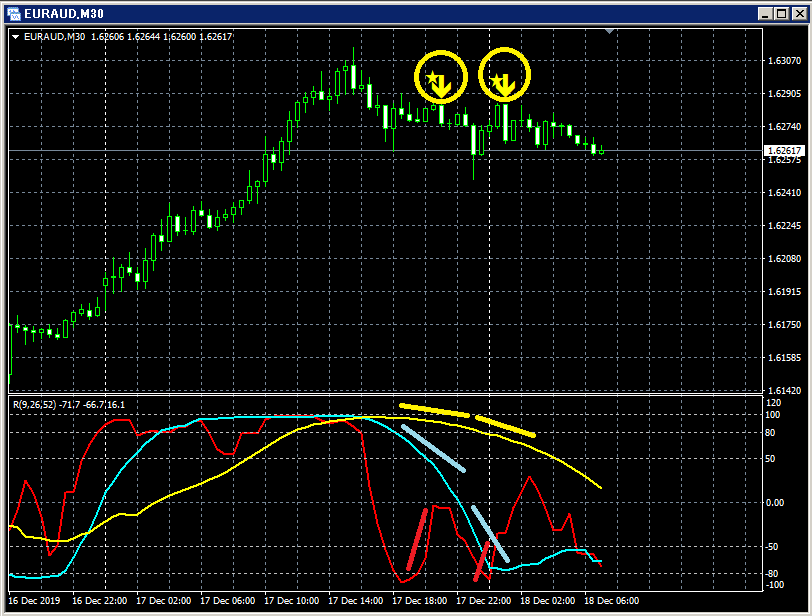The width and height of the screenshot is (812, 616).
Task: Click the indicator scale 0.00 label
Action: pyautogui.click(x=775, y=503)
